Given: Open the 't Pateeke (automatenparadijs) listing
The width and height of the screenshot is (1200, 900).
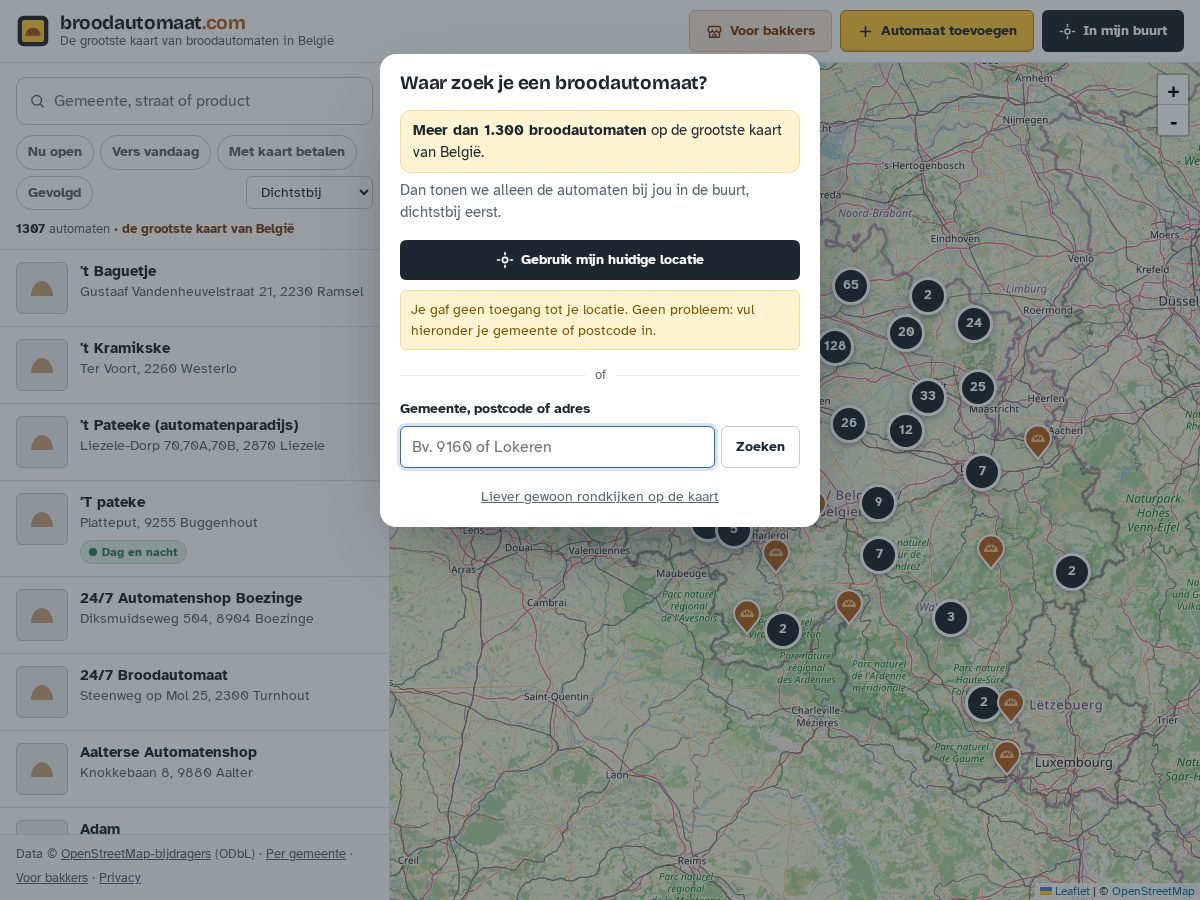Looking at the screenshot, I should tap(194, 442).
